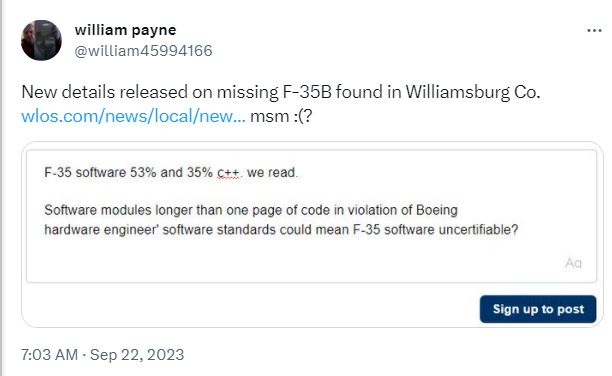The image size is (612, 376).
Task: Click william payne's profile avatar
Action: (41, 40)
